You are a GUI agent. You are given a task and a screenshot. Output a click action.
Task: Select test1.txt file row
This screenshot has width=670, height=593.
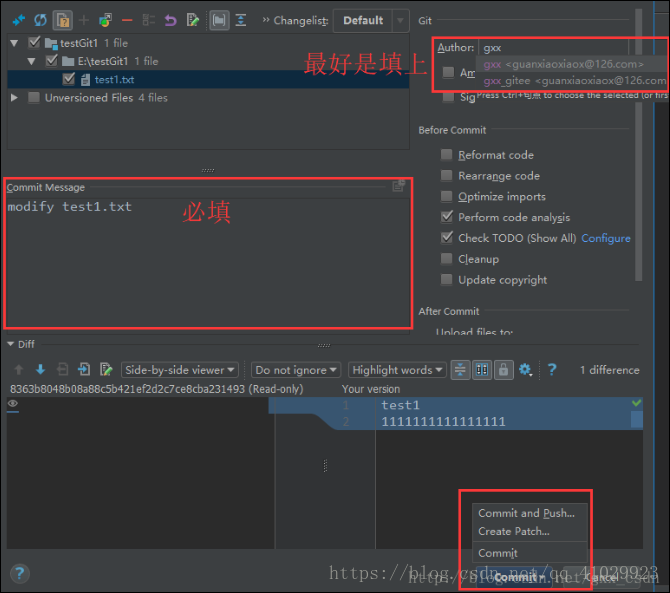[208, 79]
